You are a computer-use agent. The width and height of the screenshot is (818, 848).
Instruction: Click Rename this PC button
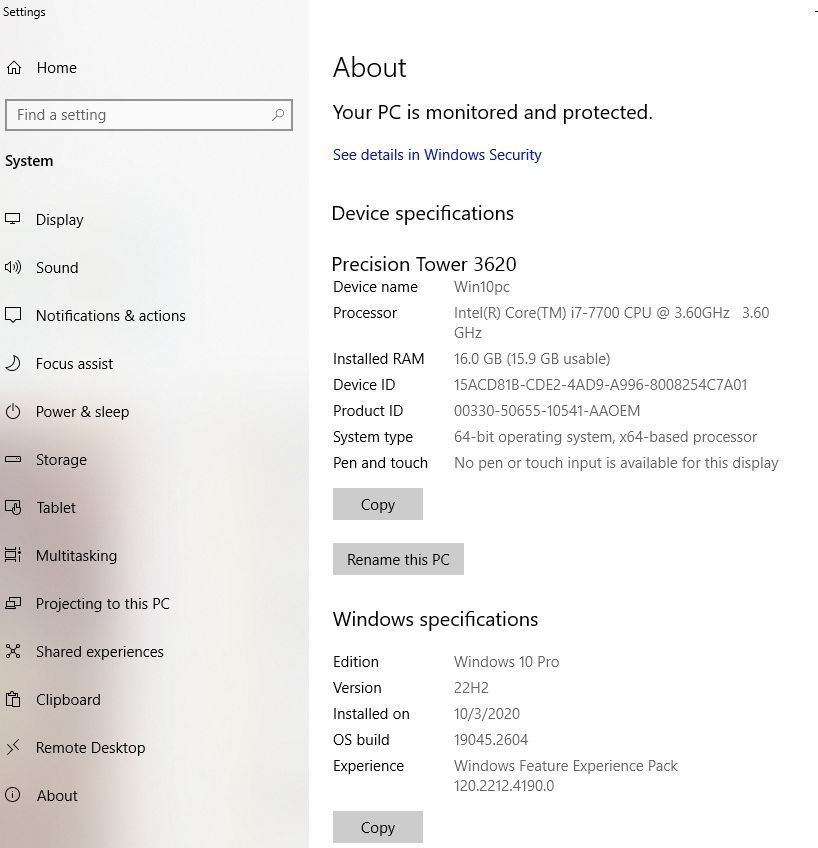[x=398, y=559]
